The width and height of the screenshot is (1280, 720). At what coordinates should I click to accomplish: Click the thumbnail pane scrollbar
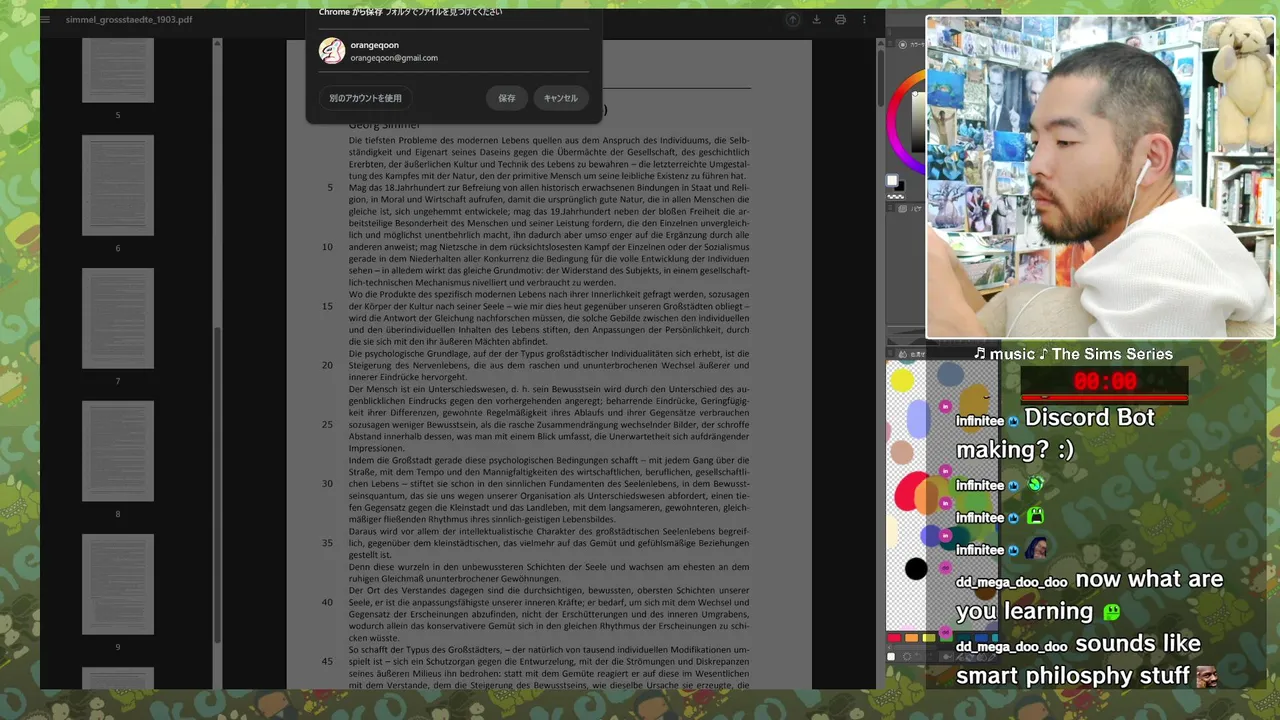tap(218, 485)
